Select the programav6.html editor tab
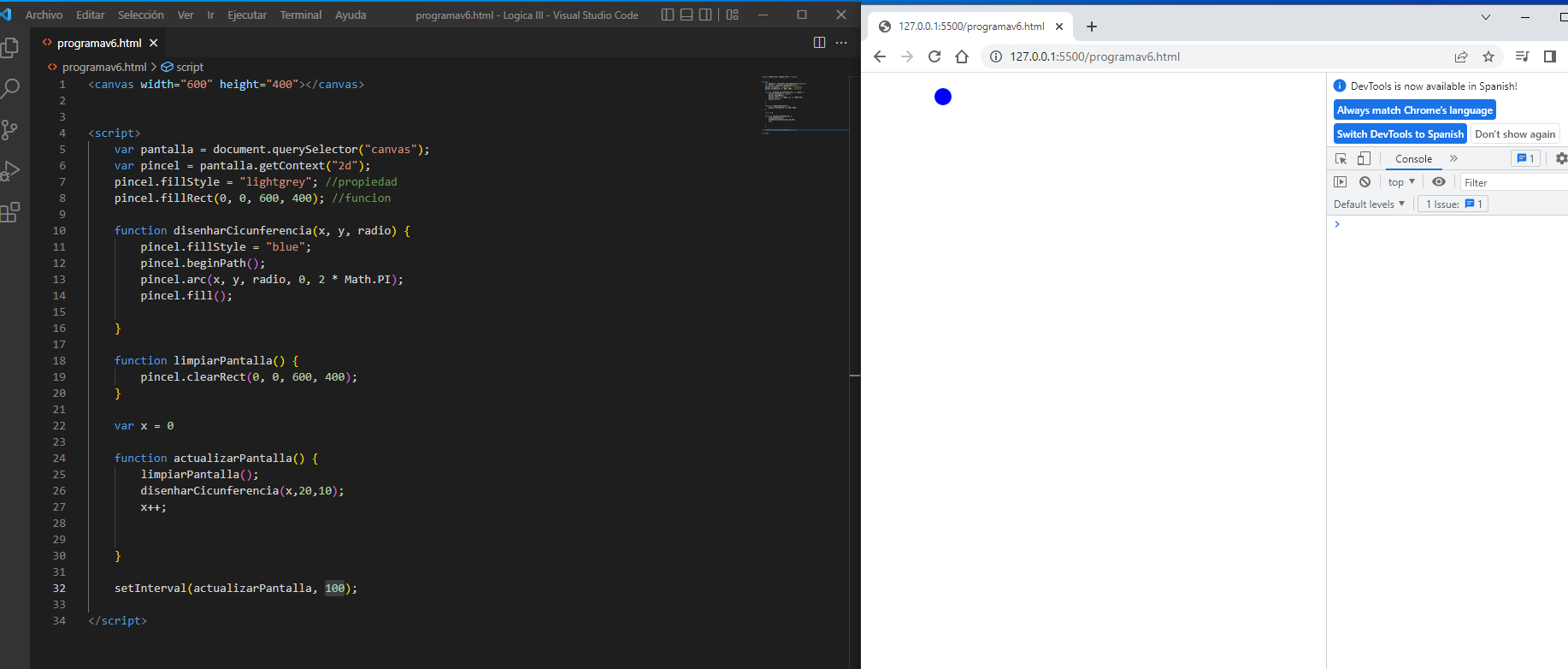This screenshot has width=1568, height=669. click(98, 43)
